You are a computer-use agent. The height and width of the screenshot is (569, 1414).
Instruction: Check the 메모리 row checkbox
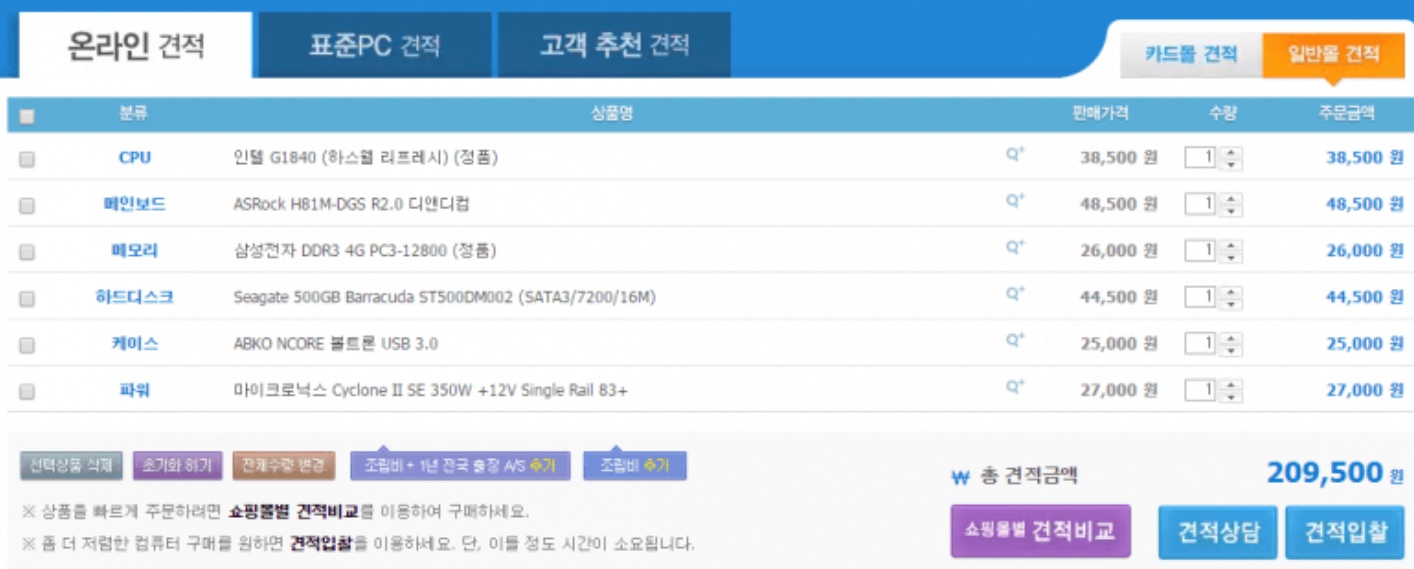tap(27, 252)
